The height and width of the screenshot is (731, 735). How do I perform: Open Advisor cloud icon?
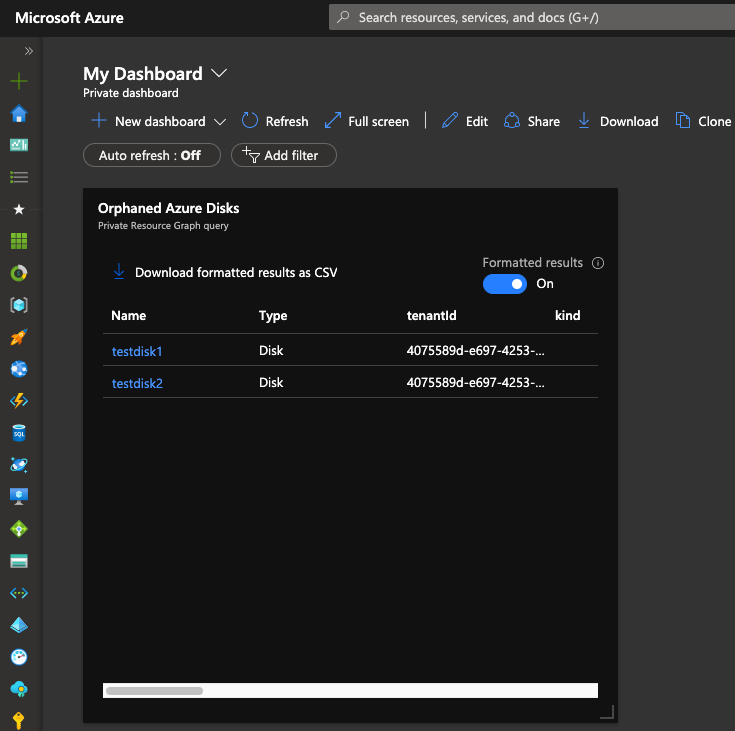(19, 689)
